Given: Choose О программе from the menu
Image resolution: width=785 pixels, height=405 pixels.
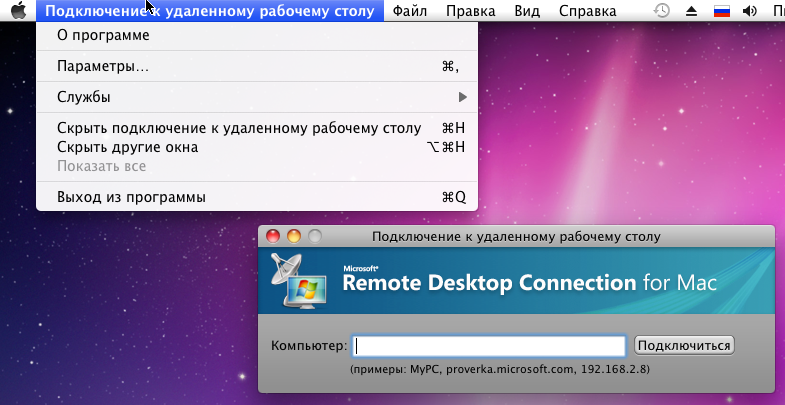Looking at the screenshot, I should (x=257, y=36).
